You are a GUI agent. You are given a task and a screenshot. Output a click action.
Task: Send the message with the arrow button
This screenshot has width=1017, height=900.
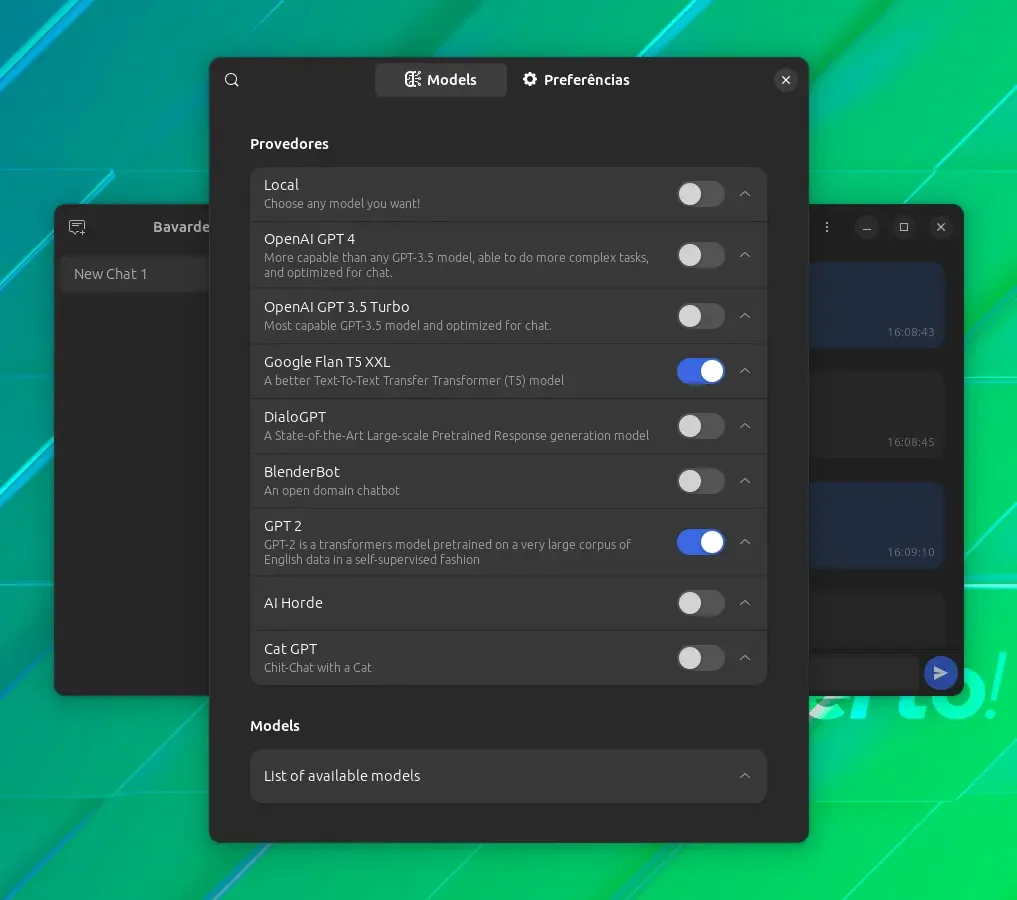pos(940,673)
